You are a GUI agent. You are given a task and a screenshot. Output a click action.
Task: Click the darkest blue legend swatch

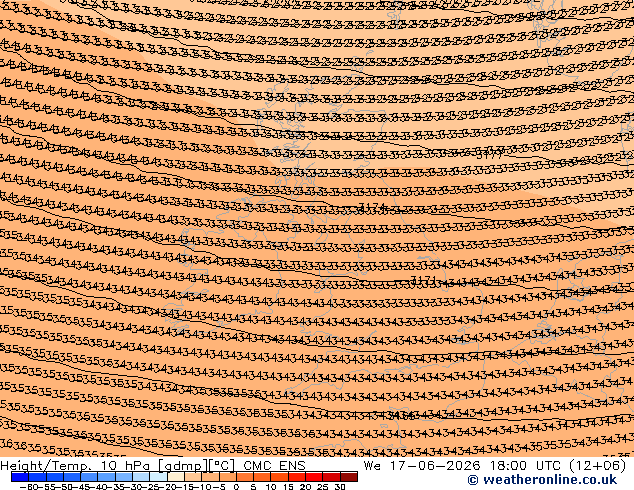pos(20,477)
